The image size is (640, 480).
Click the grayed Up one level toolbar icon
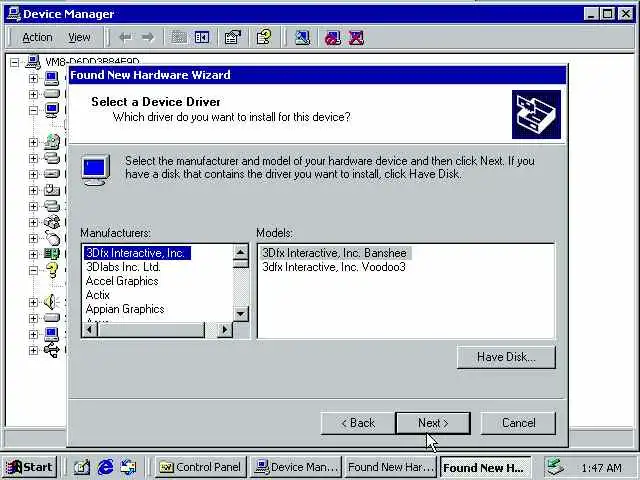click(179, 38)
